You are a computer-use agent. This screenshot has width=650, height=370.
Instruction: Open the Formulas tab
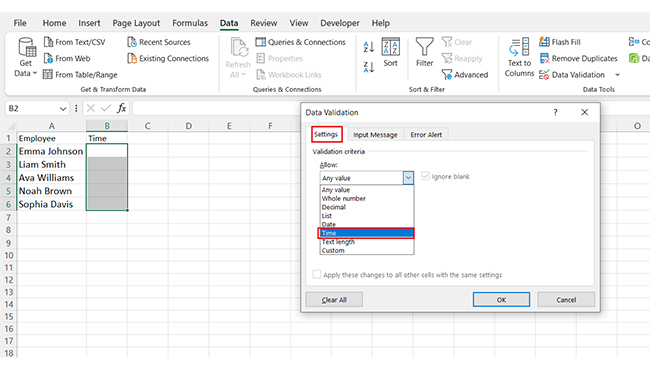pos(190,23)
